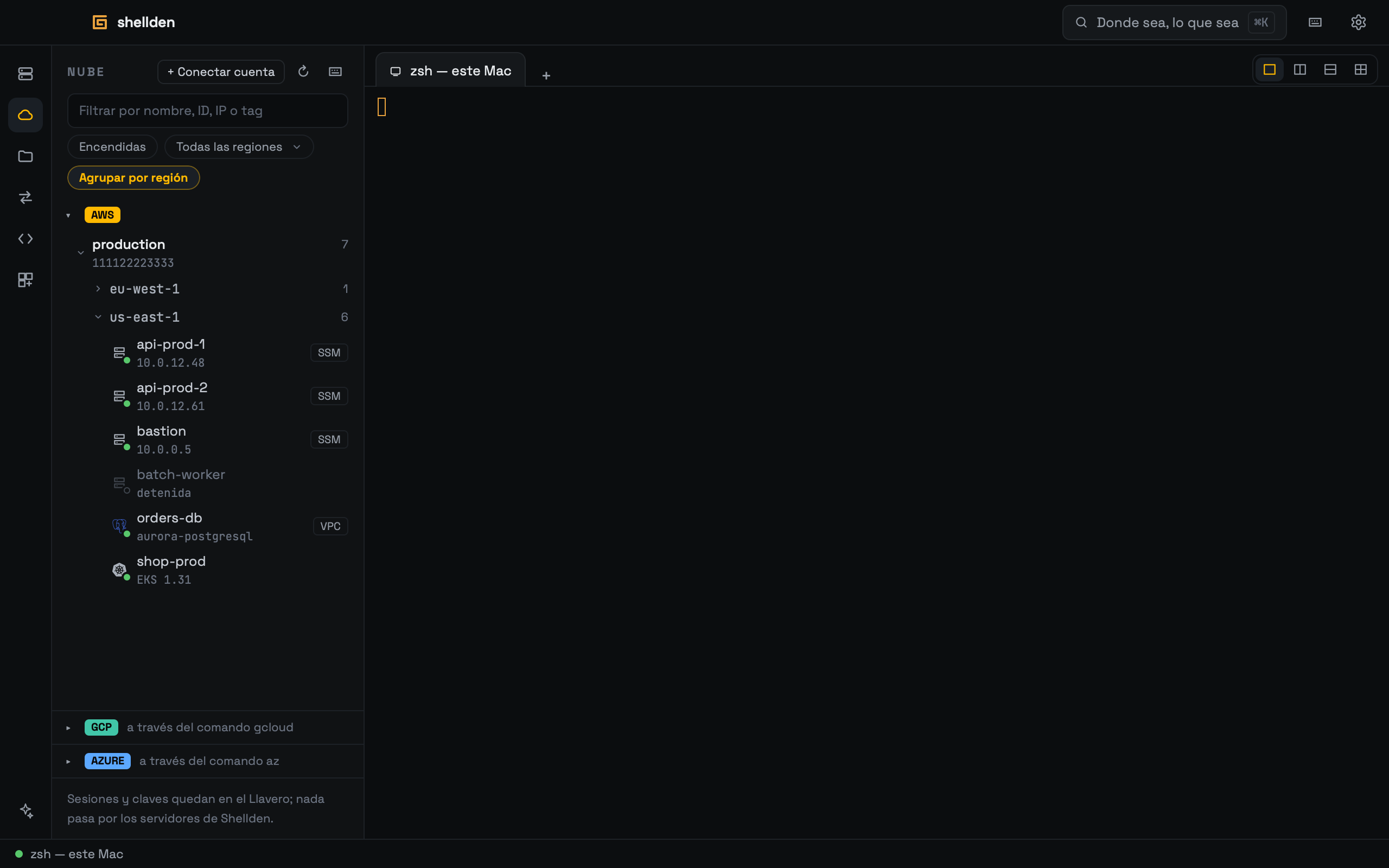This screenshot has width=1389, height=868.
Task: Open the hosts/servers sidebar icon
Action: pos(26,73)
